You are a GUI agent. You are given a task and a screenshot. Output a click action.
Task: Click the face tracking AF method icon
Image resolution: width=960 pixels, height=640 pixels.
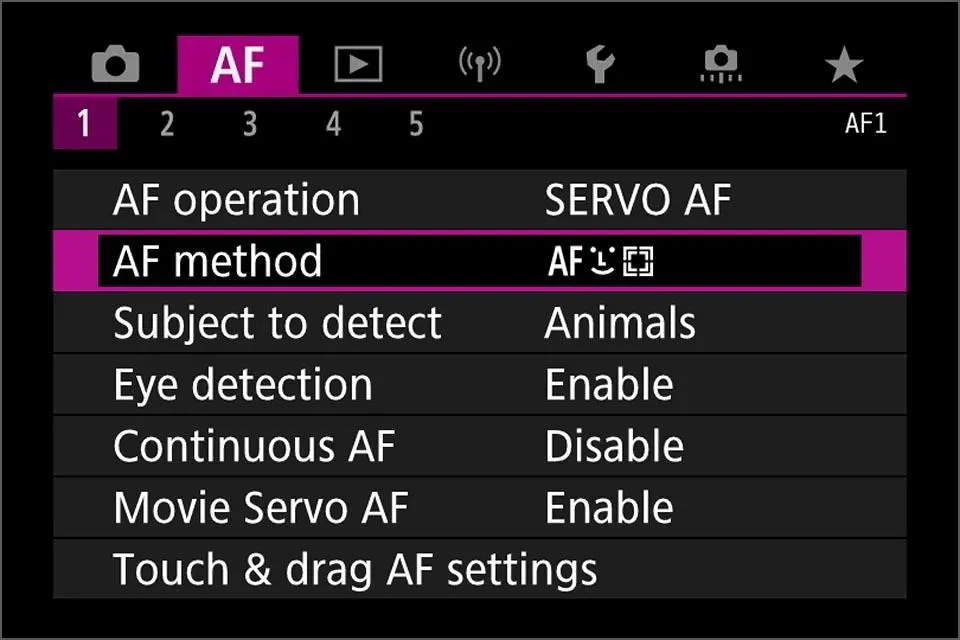point(600,260)
